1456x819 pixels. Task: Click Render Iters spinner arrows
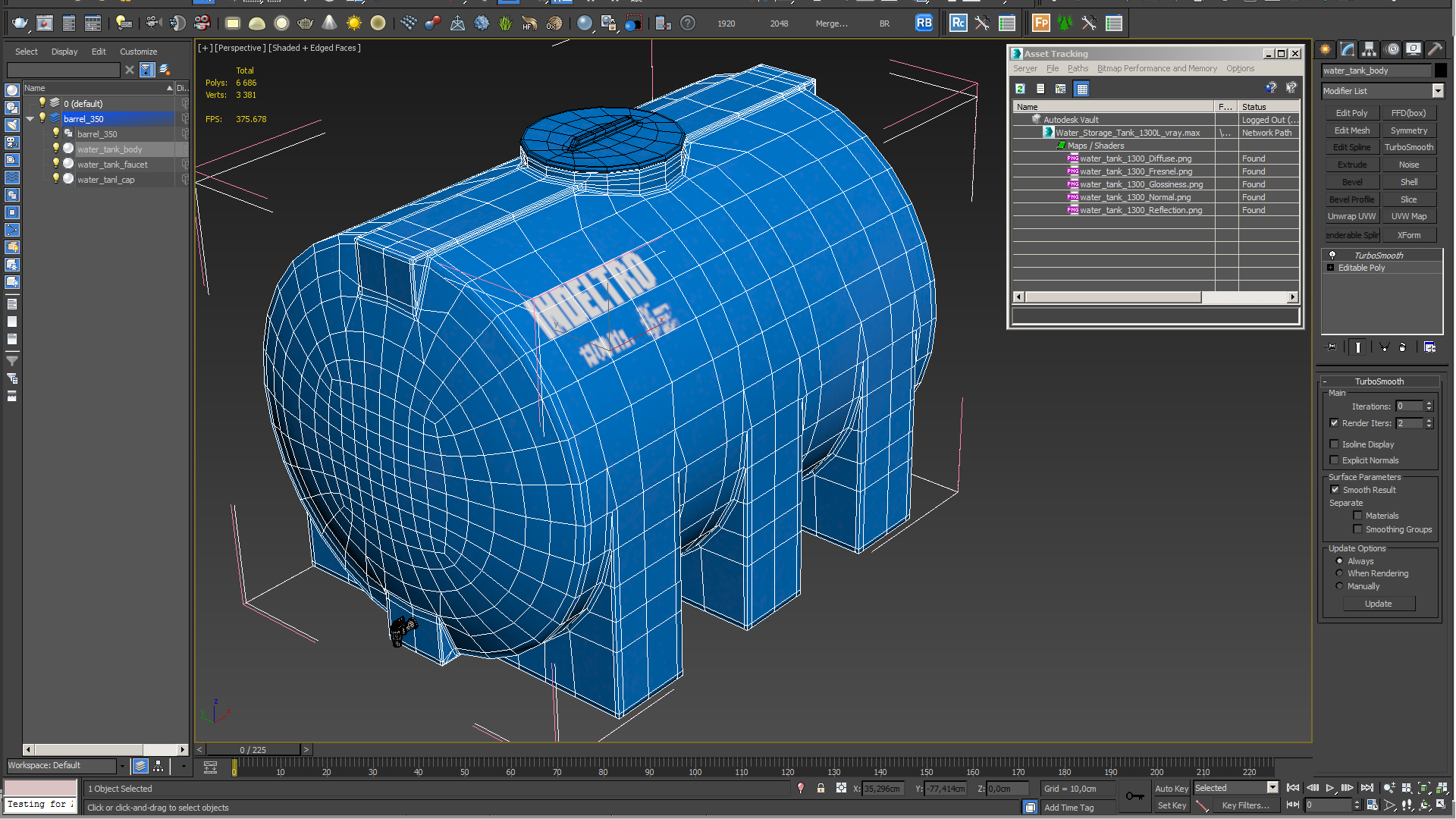pos(1429,423)
